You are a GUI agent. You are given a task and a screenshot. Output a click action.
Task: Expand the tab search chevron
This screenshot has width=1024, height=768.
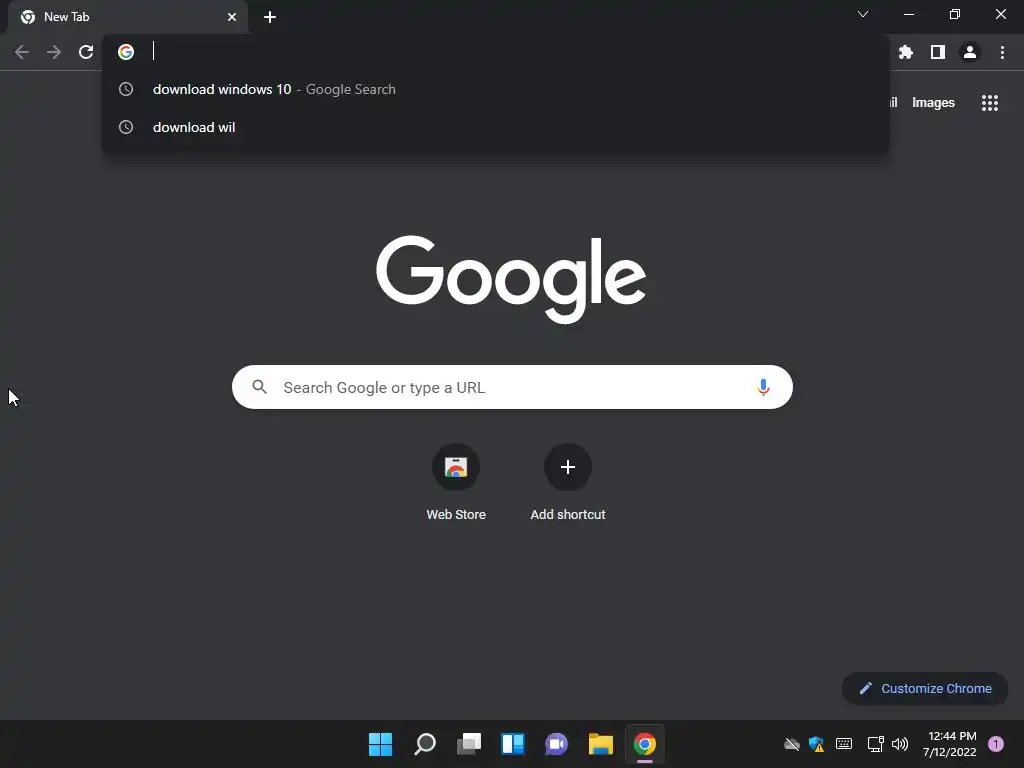point(863,14)
